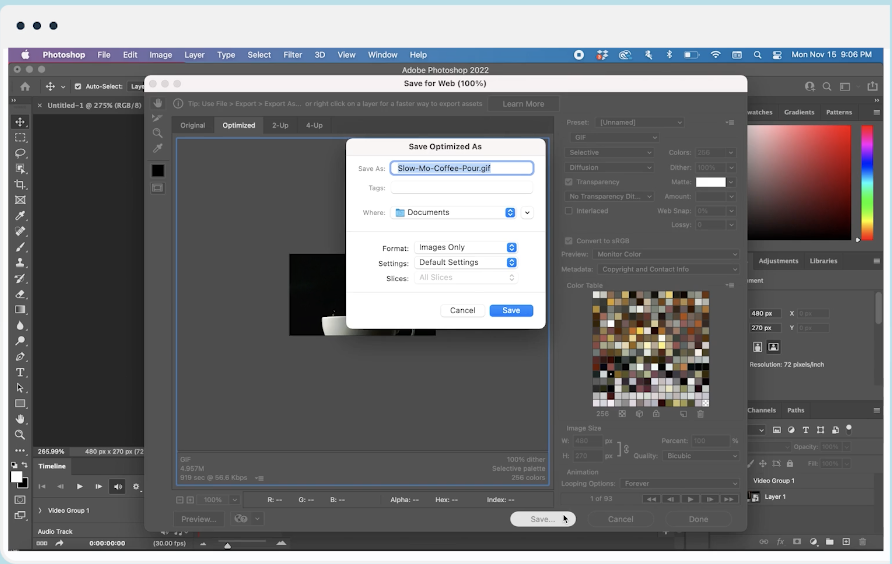Click the white Matte color swatch
Screen dimensions: 892x564
pyautogui.click(x=711, y=182)
